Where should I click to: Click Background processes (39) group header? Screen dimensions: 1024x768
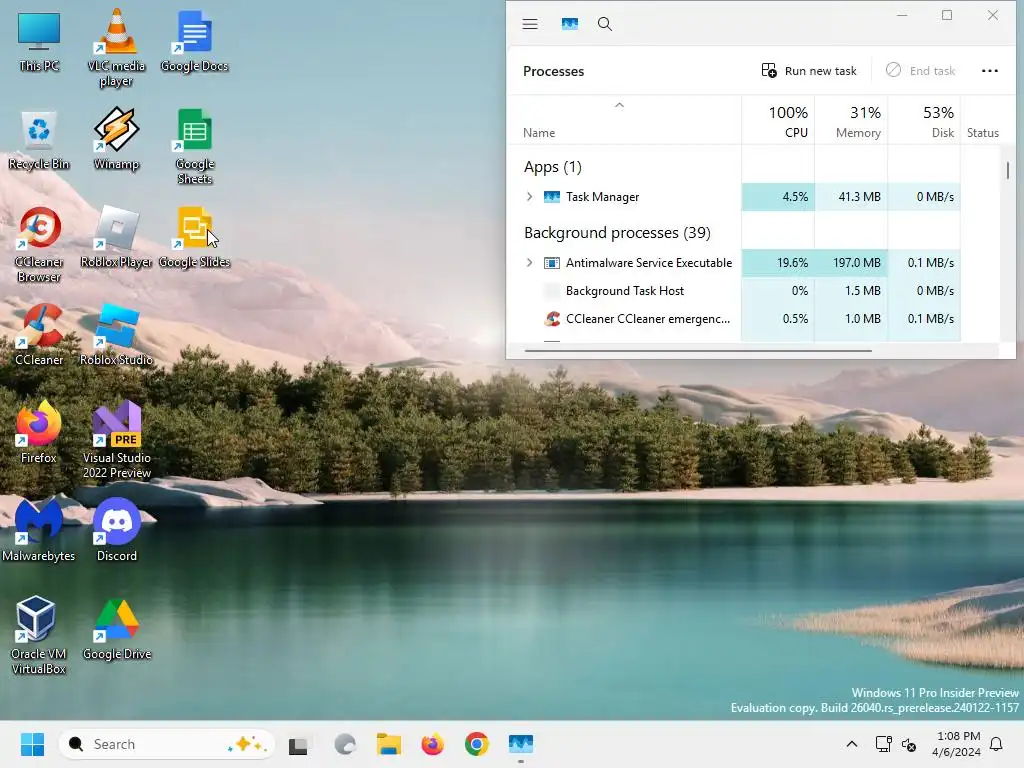[x=617, y=232]
